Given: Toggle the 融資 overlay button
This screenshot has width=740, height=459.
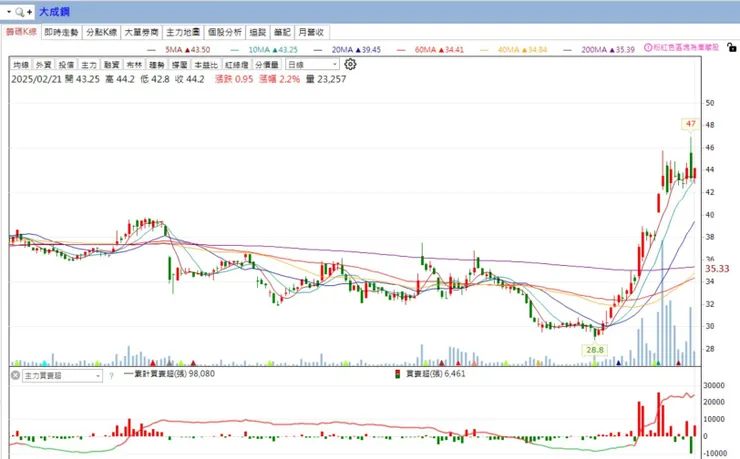Looking at the screenshot, I should click(111, 65).
